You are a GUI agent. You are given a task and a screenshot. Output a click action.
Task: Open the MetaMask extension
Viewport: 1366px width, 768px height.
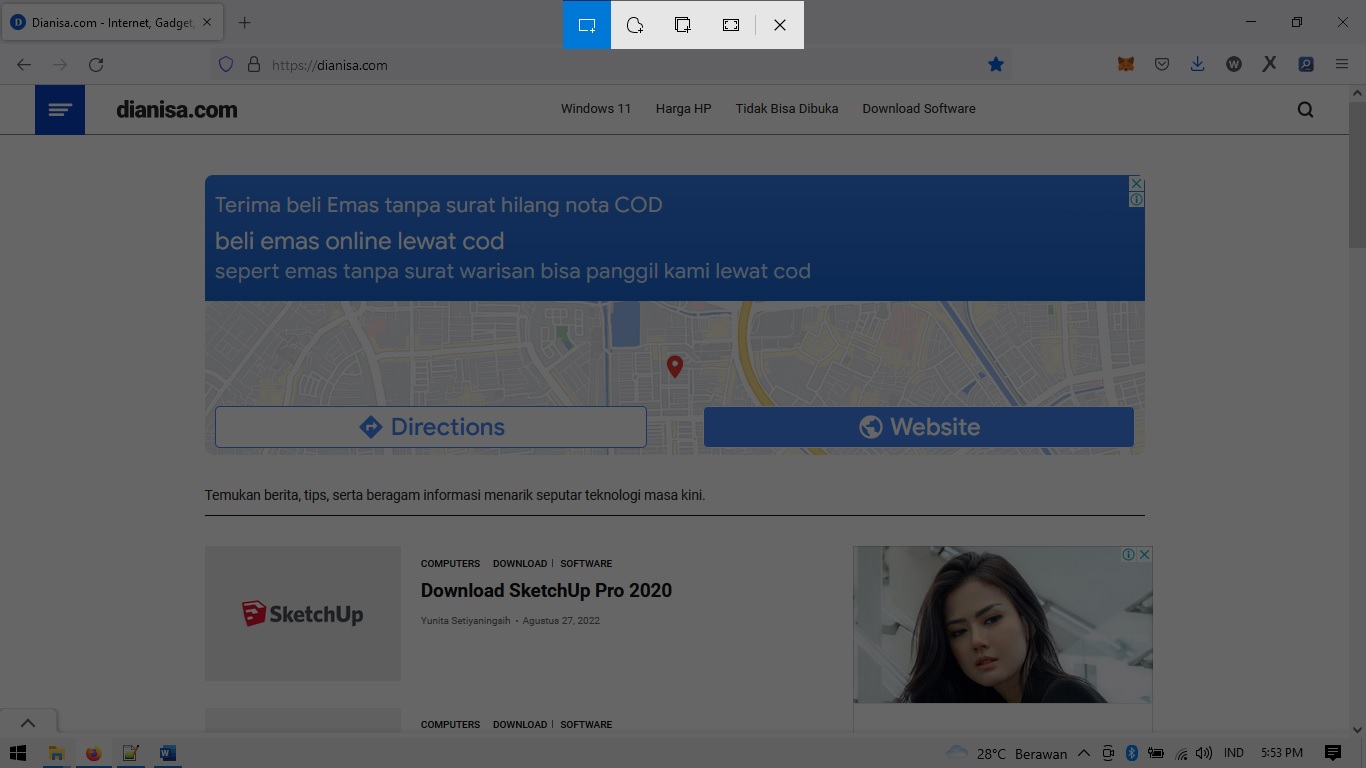[x=1125, y=64]
